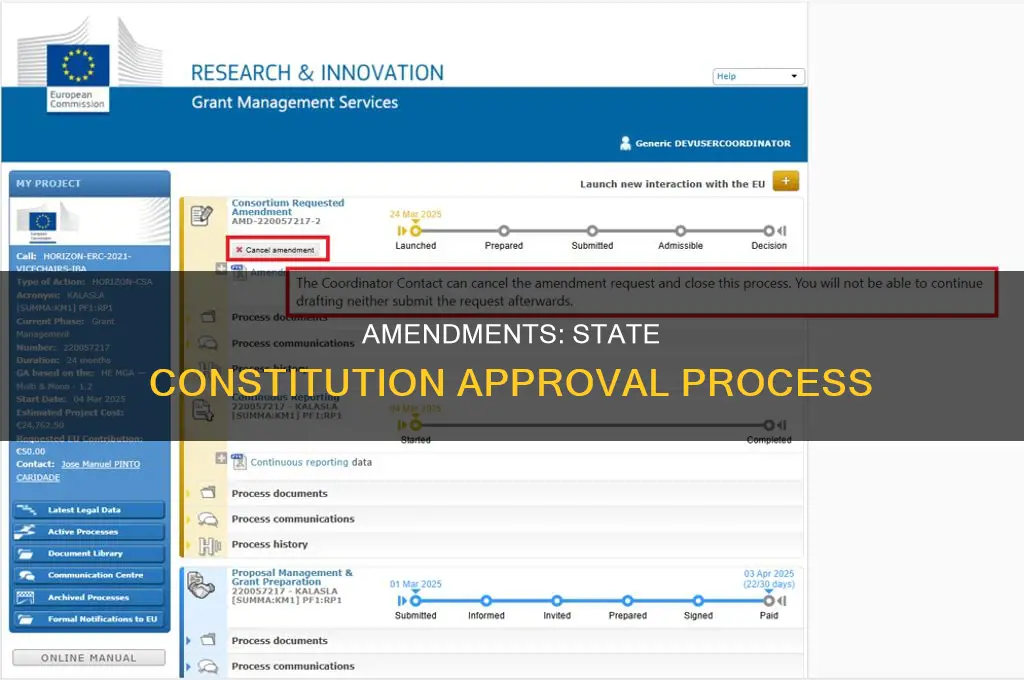This screenshot has width=1024, height=680.
Task: Click the user icon beside Generic DEVUSERCOORDINATOR
Action: [625, 143]
